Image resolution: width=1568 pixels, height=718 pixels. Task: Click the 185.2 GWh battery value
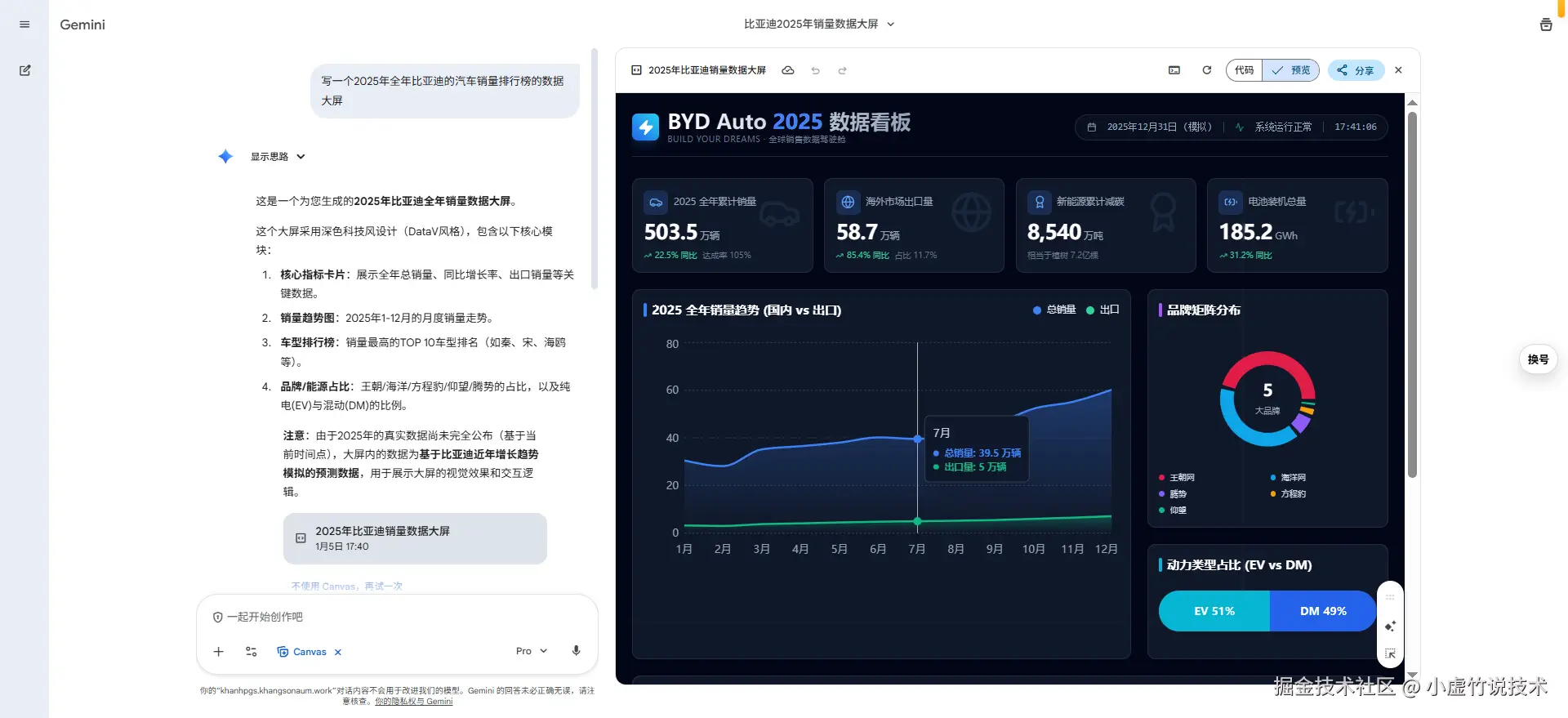point(1258,233)
